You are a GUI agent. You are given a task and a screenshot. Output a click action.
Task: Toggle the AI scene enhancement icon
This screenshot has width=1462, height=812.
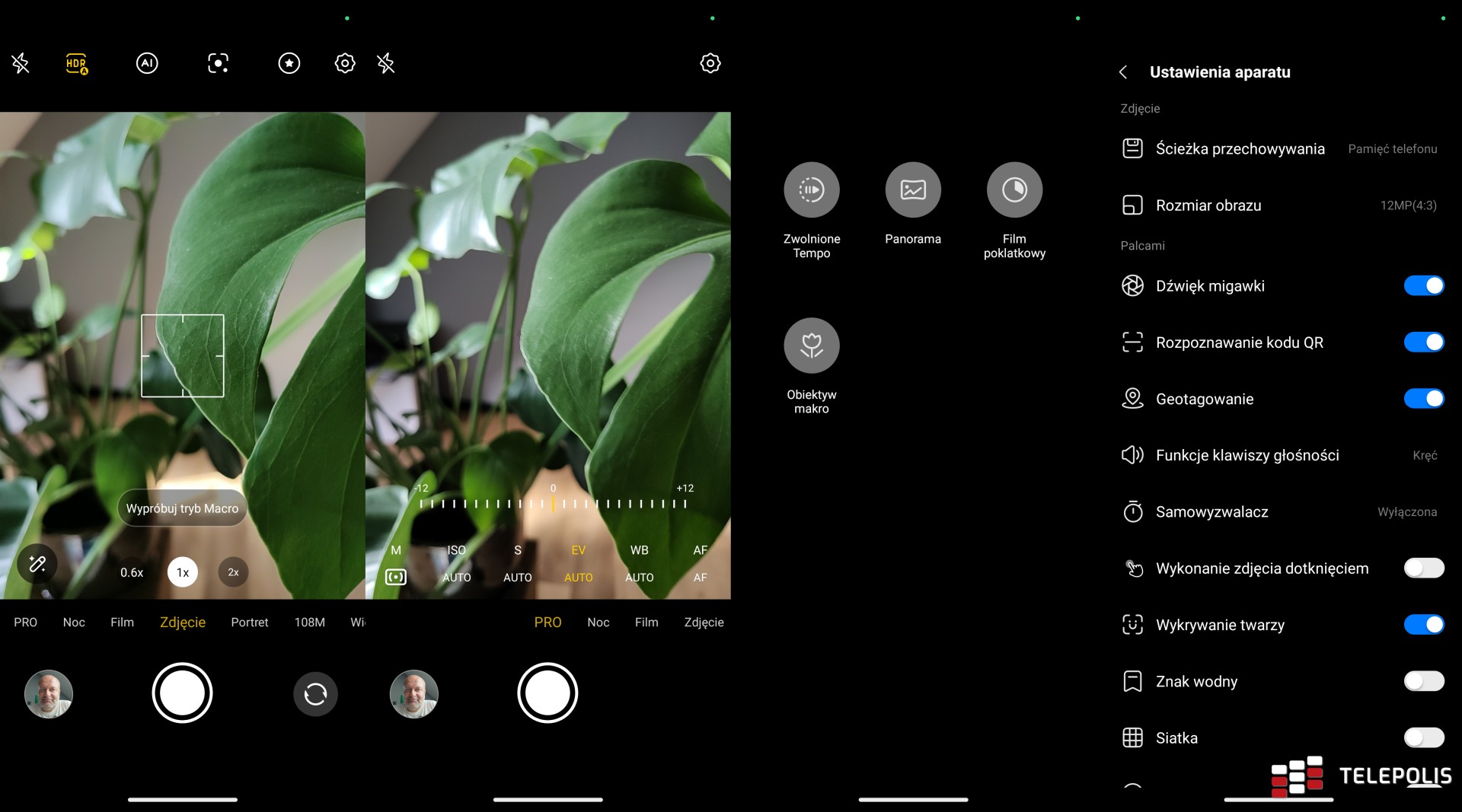(x=147, y=63)
